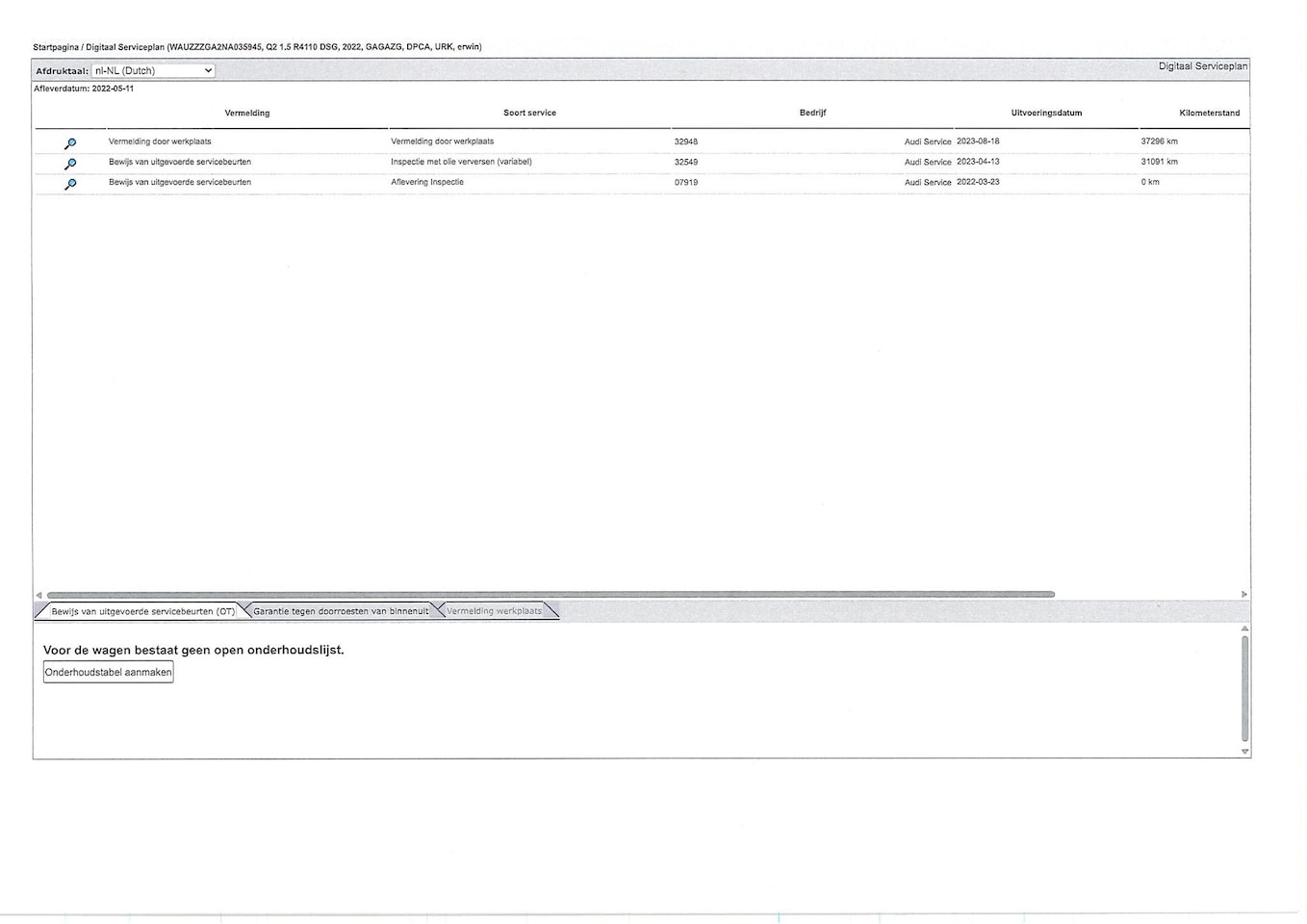1307x924 pixels.
Task: Click the horizontal scrollbar thumb under the table
Action: tap(551, 595)
